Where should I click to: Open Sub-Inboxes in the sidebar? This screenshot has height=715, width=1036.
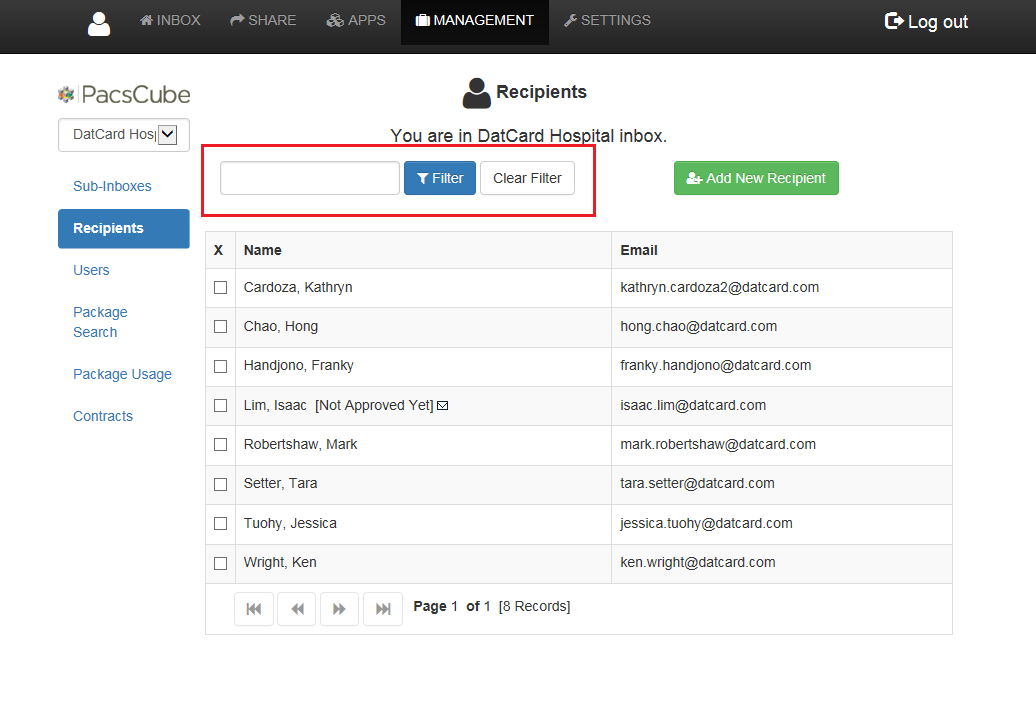112,186
